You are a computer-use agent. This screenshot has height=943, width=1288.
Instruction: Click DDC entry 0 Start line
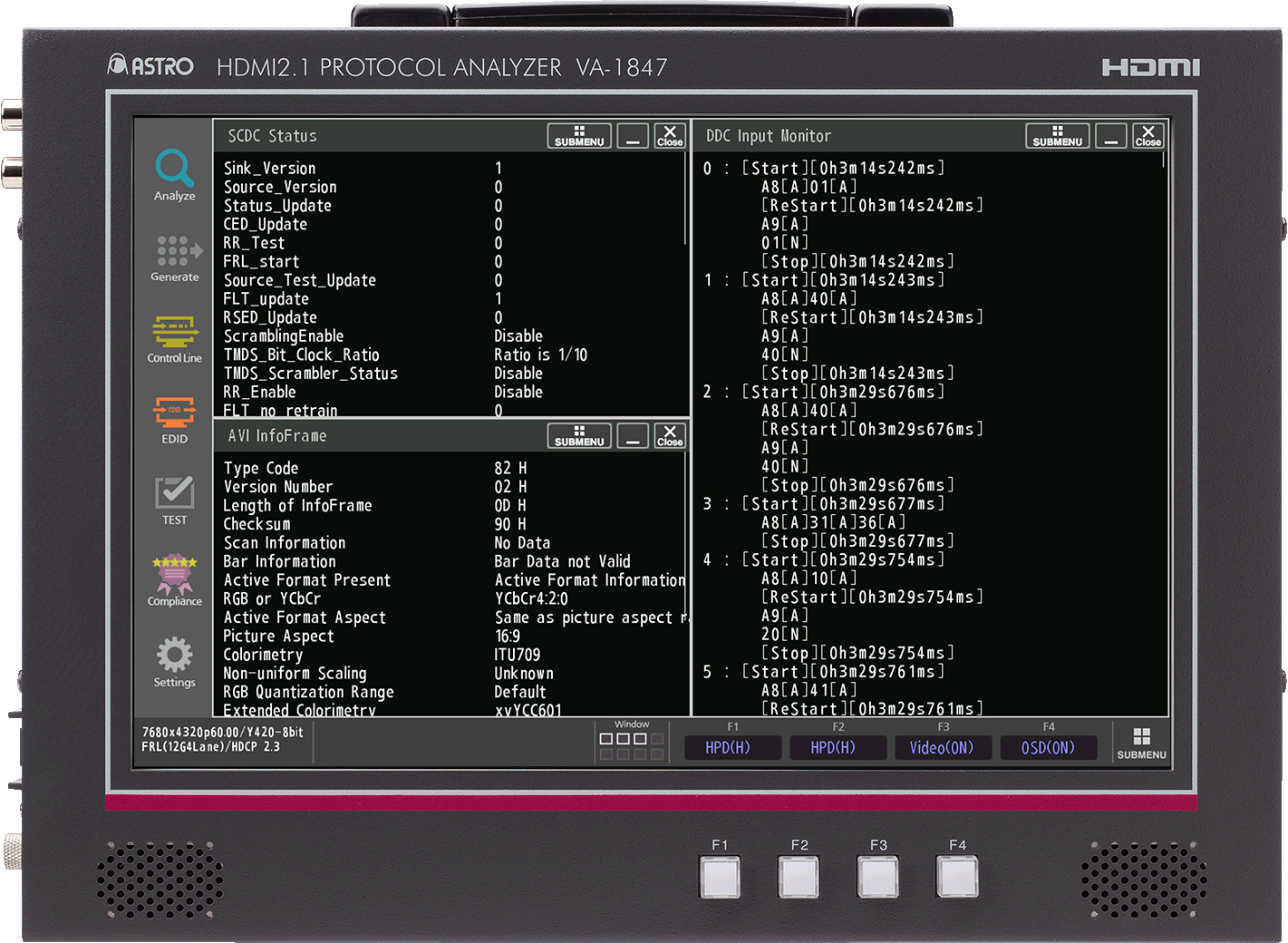pos(824,169)
